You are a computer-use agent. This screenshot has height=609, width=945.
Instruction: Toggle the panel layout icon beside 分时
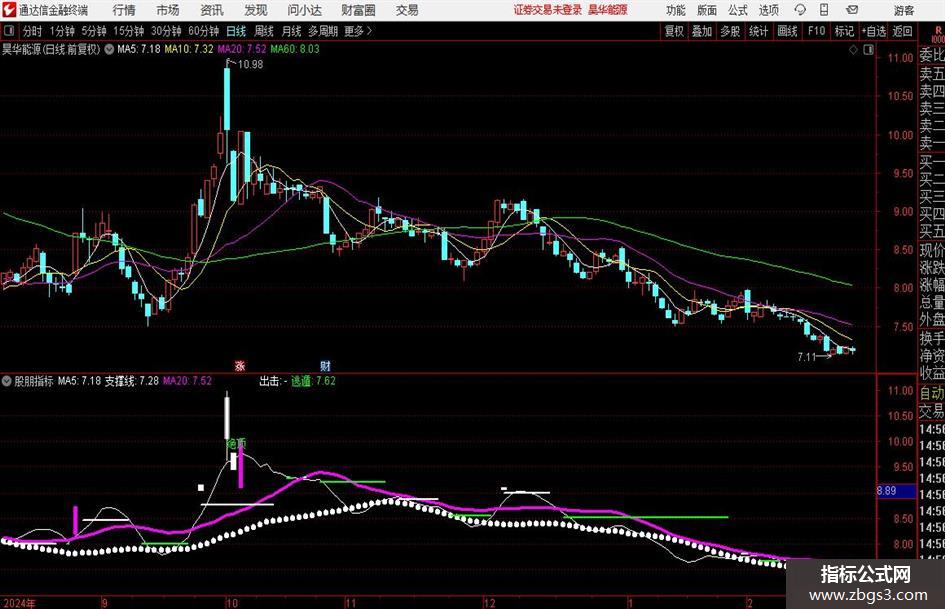click(x=9, y=31)
